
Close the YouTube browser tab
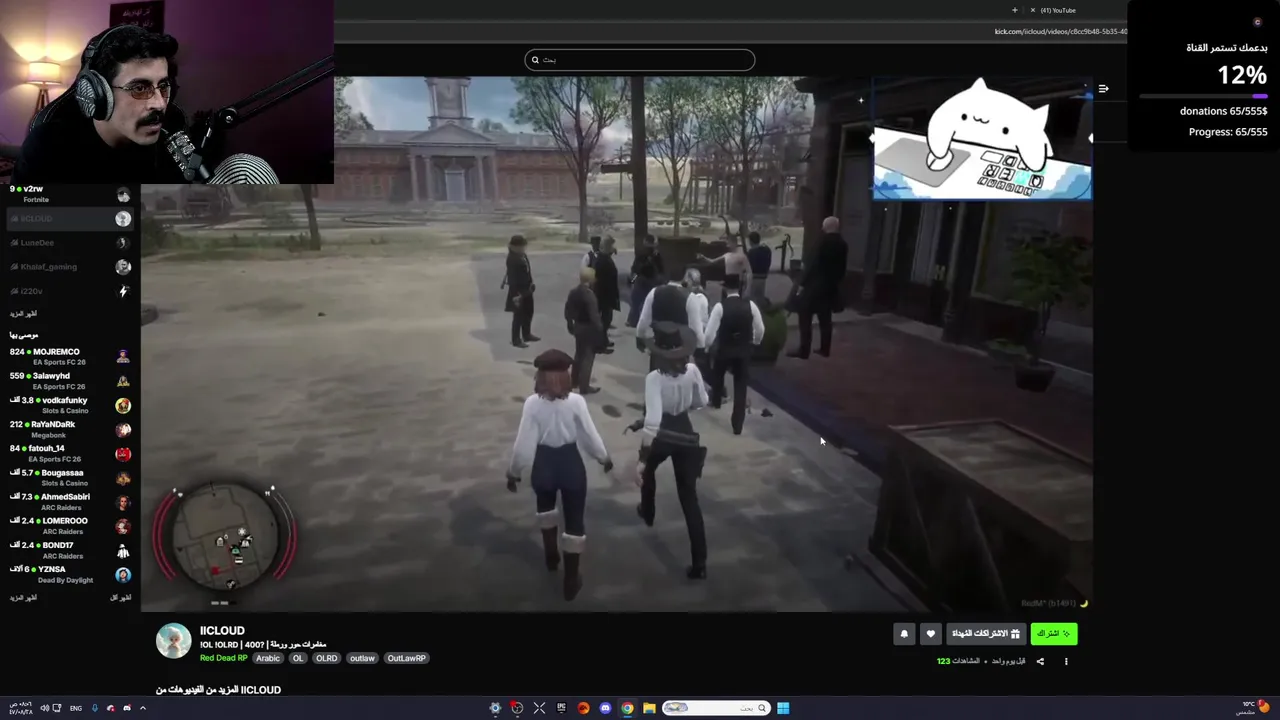tap(1033, 10)
